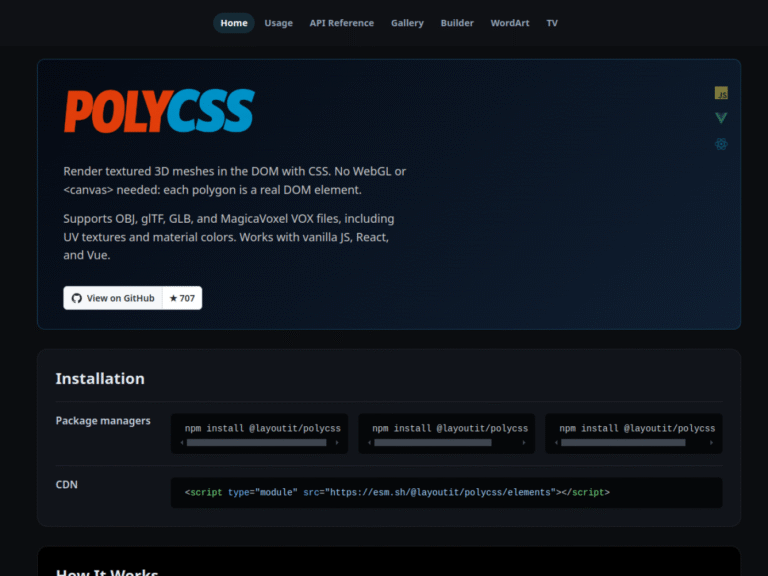Viewport: 768px width, 576px height.
Task: Switch to the Usage tab
Action: [278, 23]
